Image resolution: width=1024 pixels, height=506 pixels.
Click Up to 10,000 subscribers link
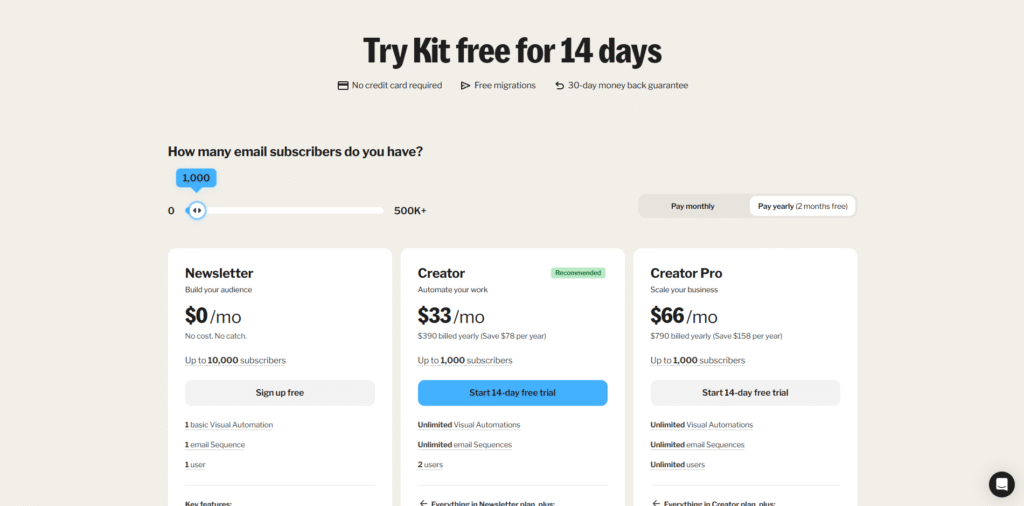(x=235, y=360)
